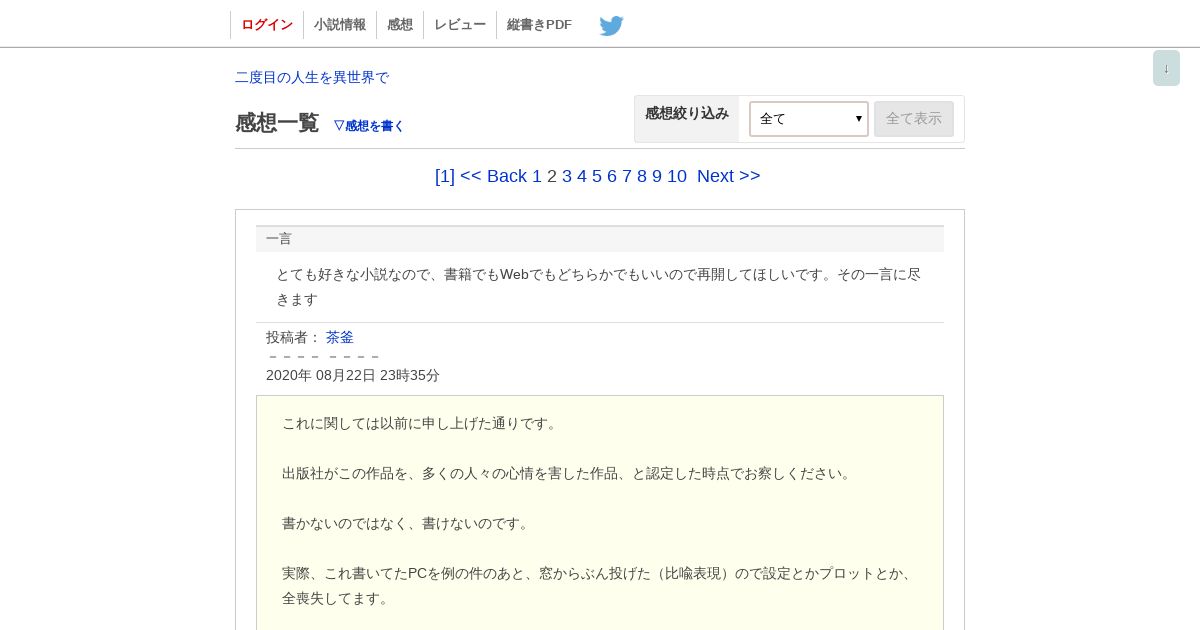Open the レビュー menu item
1200x630 pixels.
click(460, 25)
